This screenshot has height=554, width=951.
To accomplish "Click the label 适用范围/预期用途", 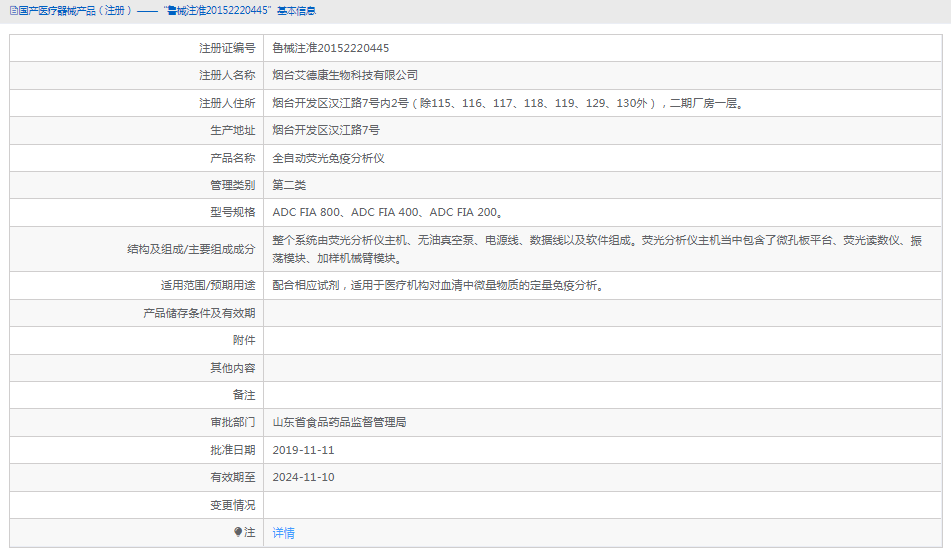I will (208, 285).
